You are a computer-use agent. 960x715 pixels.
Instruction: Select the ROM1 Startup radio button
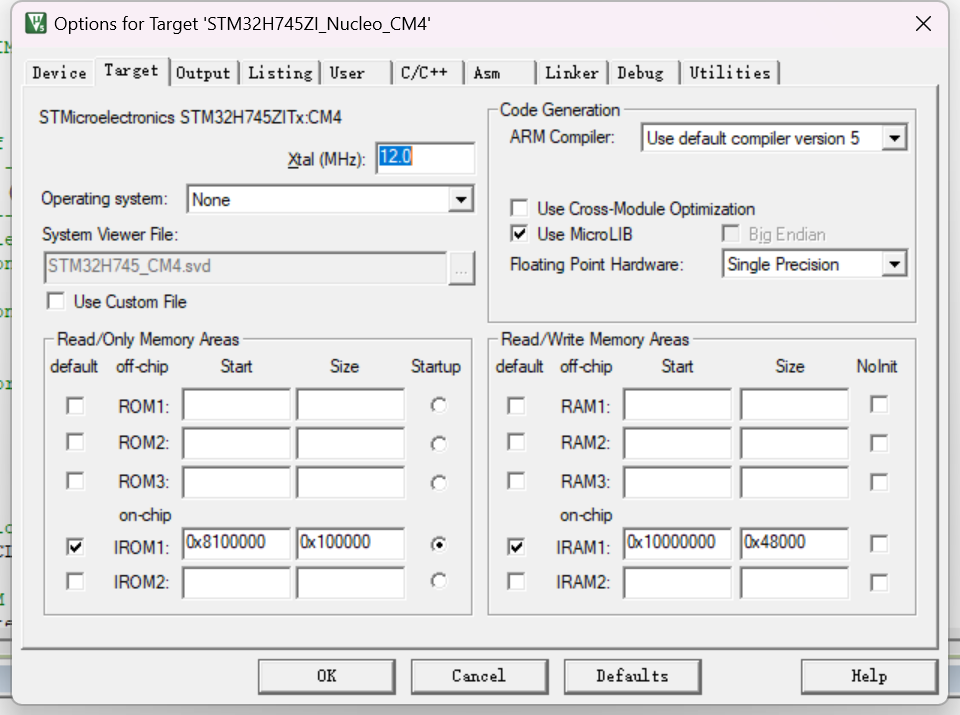(x=438, y=405)
